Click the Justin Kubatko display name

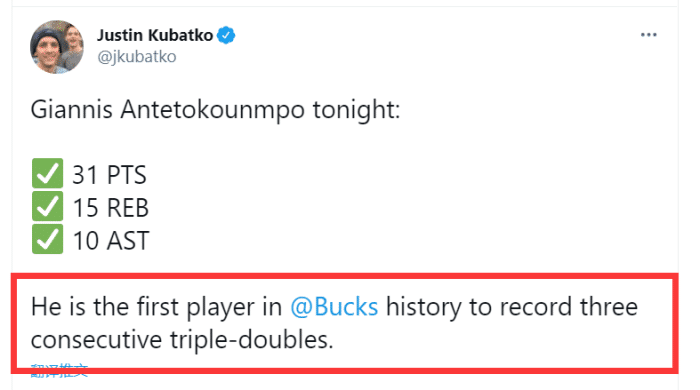(155, 35)
